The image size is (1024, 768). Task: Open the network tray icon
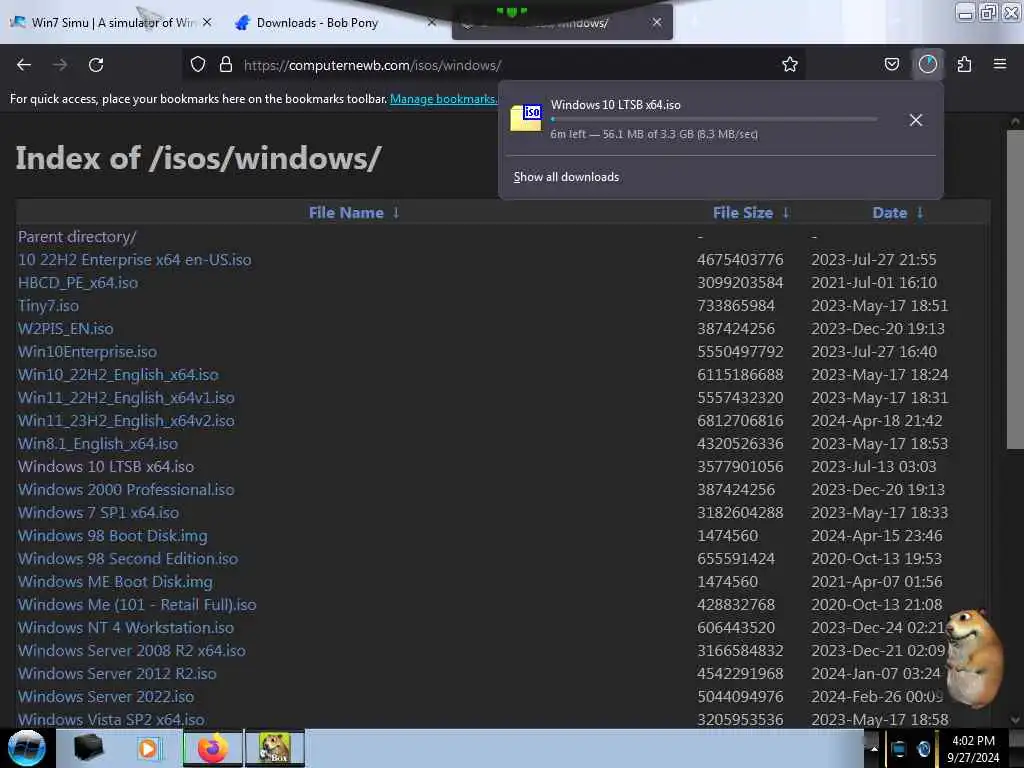click(x=899, y=749)
